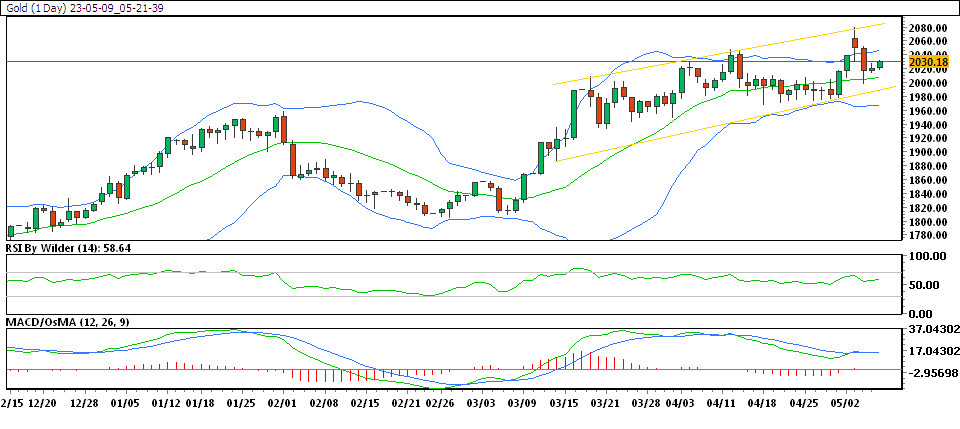Click the 1780.00 price axis label
Image resolution: width=960 pixels, height=429 pixels.
click(x=929, y=236)
